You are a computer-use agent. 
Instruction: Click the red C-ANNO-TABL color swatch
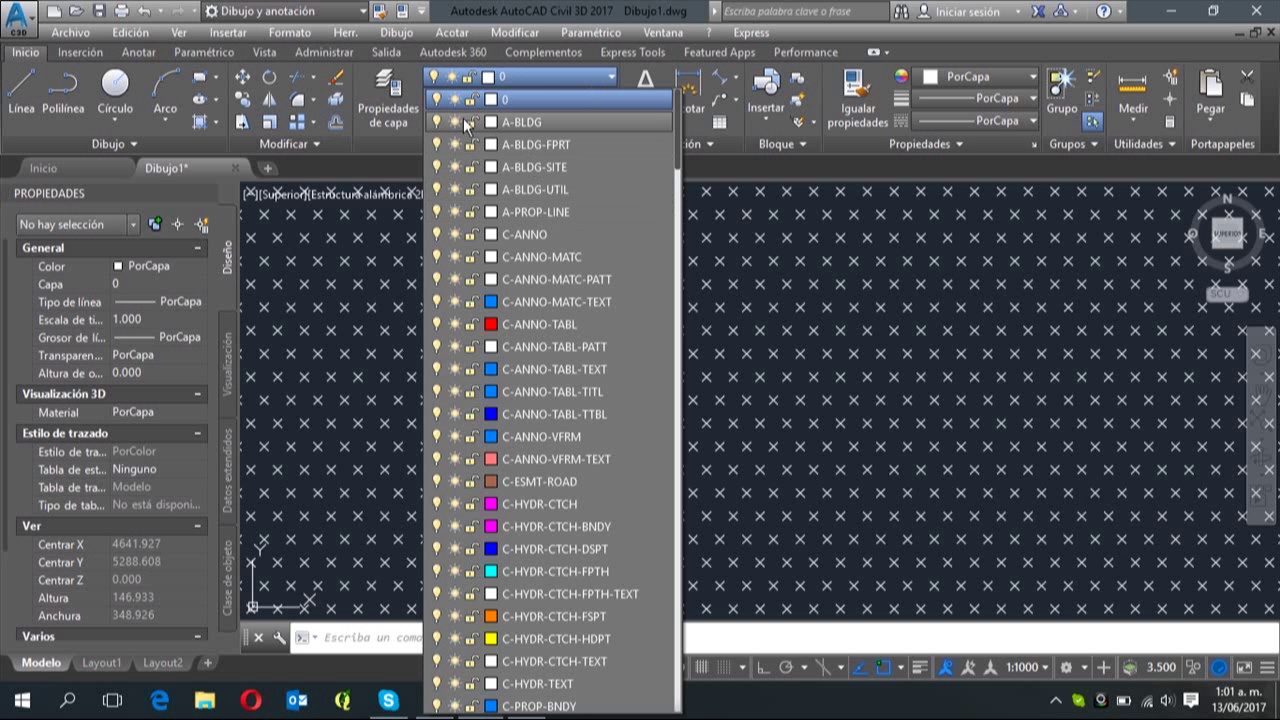[x=491, y=324]
